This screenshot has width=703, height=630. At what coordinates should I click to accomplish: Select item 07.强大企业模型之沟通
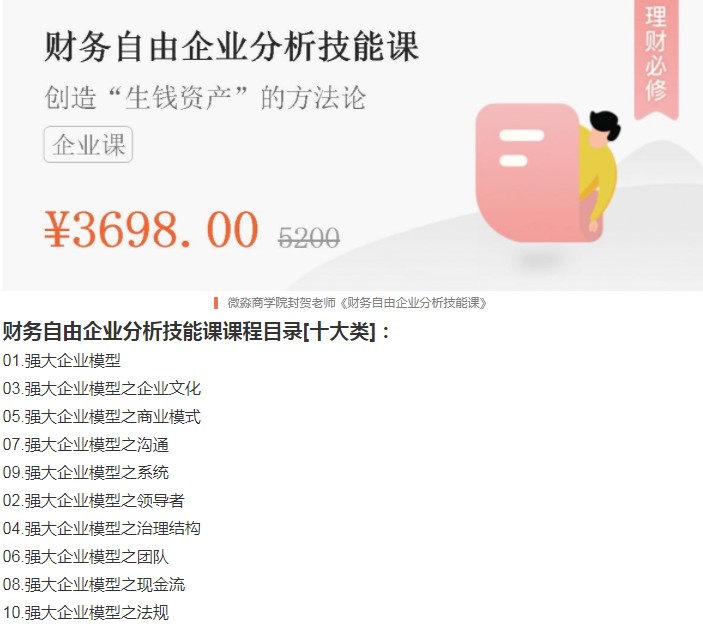tap(86, 444)
